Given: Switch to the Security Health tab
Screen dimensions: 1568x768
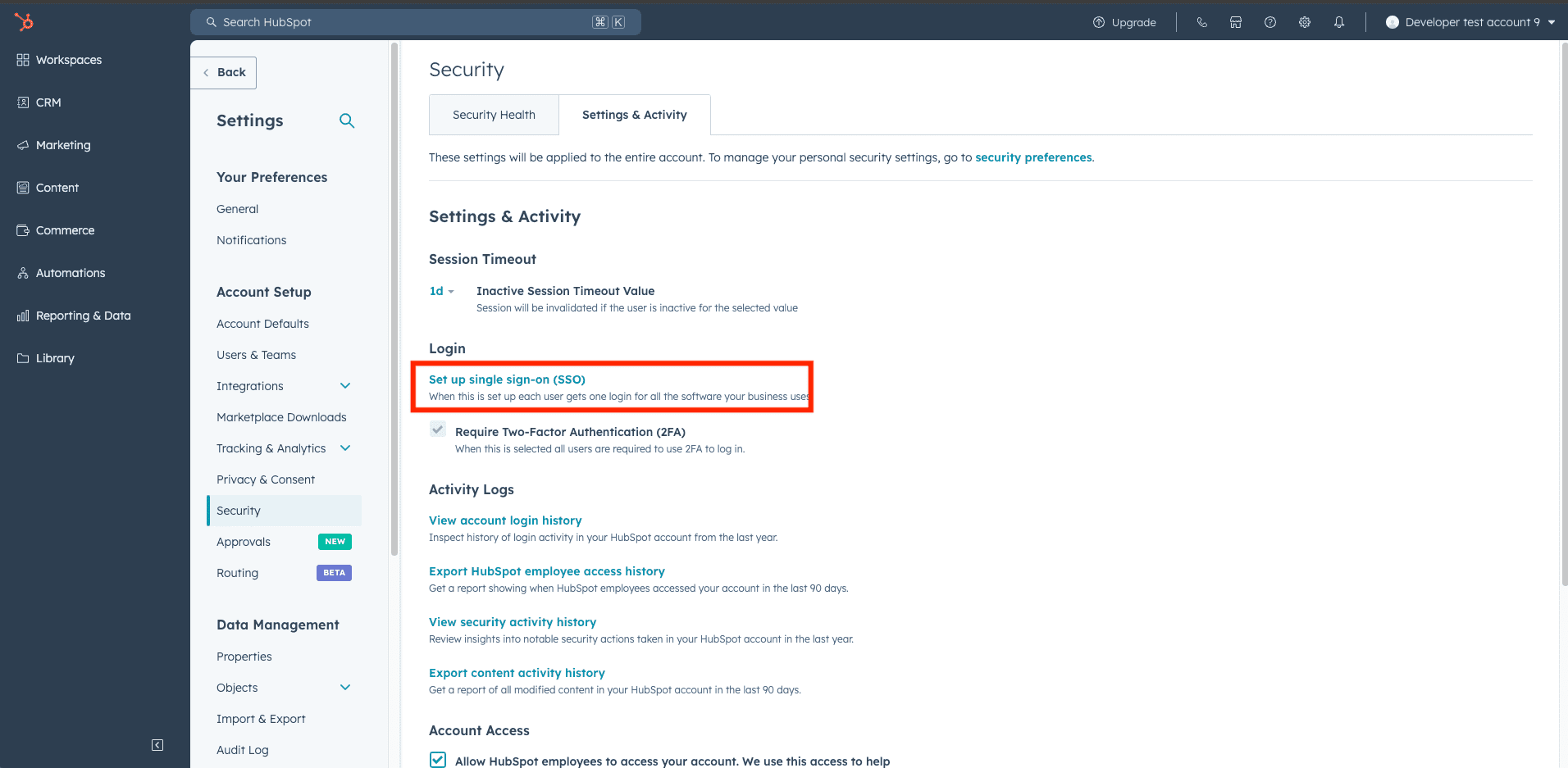Looking at the screenshot, I should pyautogui.click(x=493, y=115).
